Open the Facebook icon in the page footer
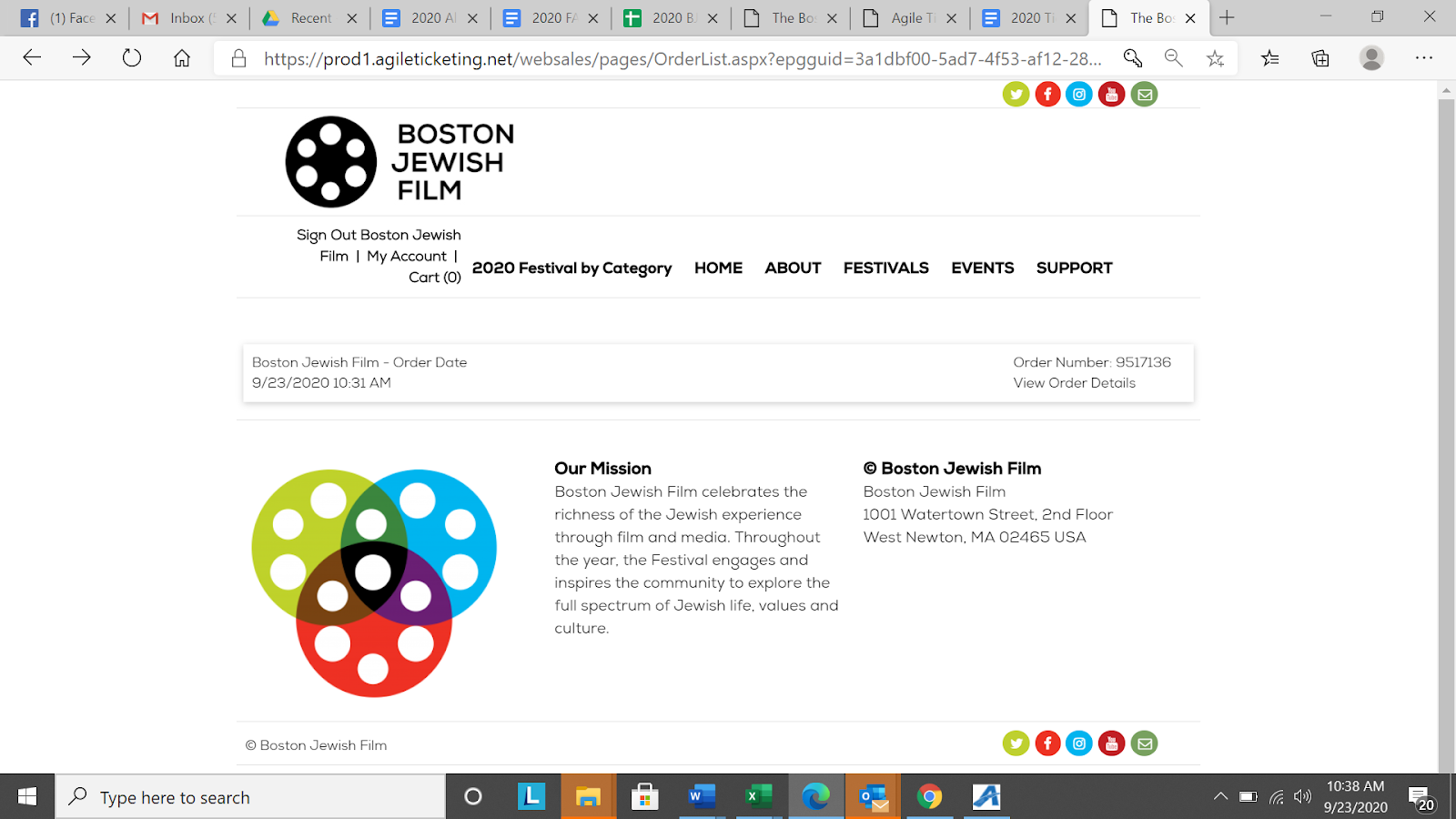Viewport: 1456px width, 819px height. 1047,743
